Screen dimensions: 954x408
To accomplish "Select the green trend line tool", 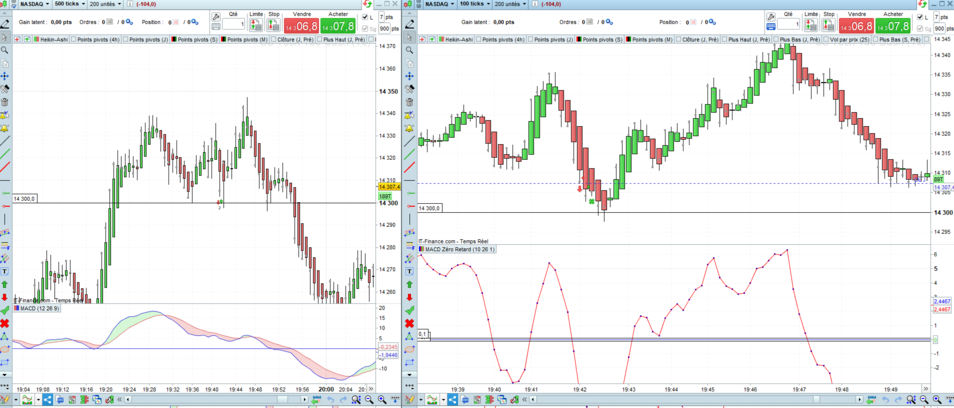I will click(5, 154).
